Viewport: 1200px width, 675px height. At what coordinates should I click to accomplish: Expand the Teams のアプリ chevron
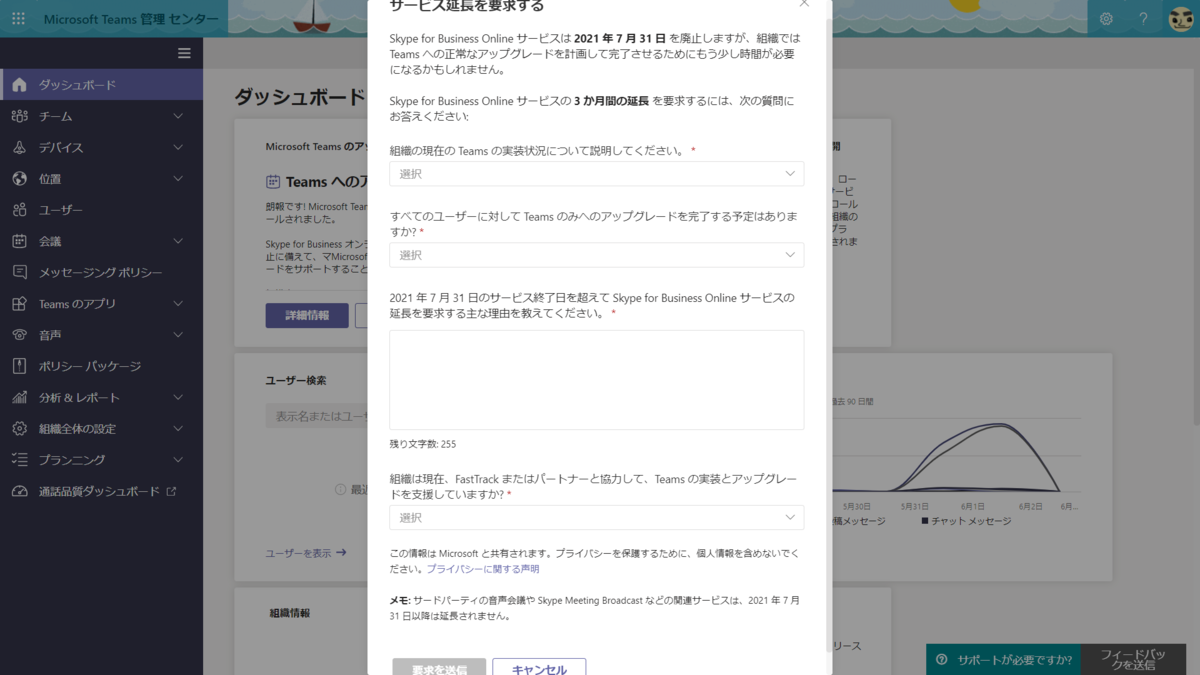pyautogui.click(x=178, y=304)
